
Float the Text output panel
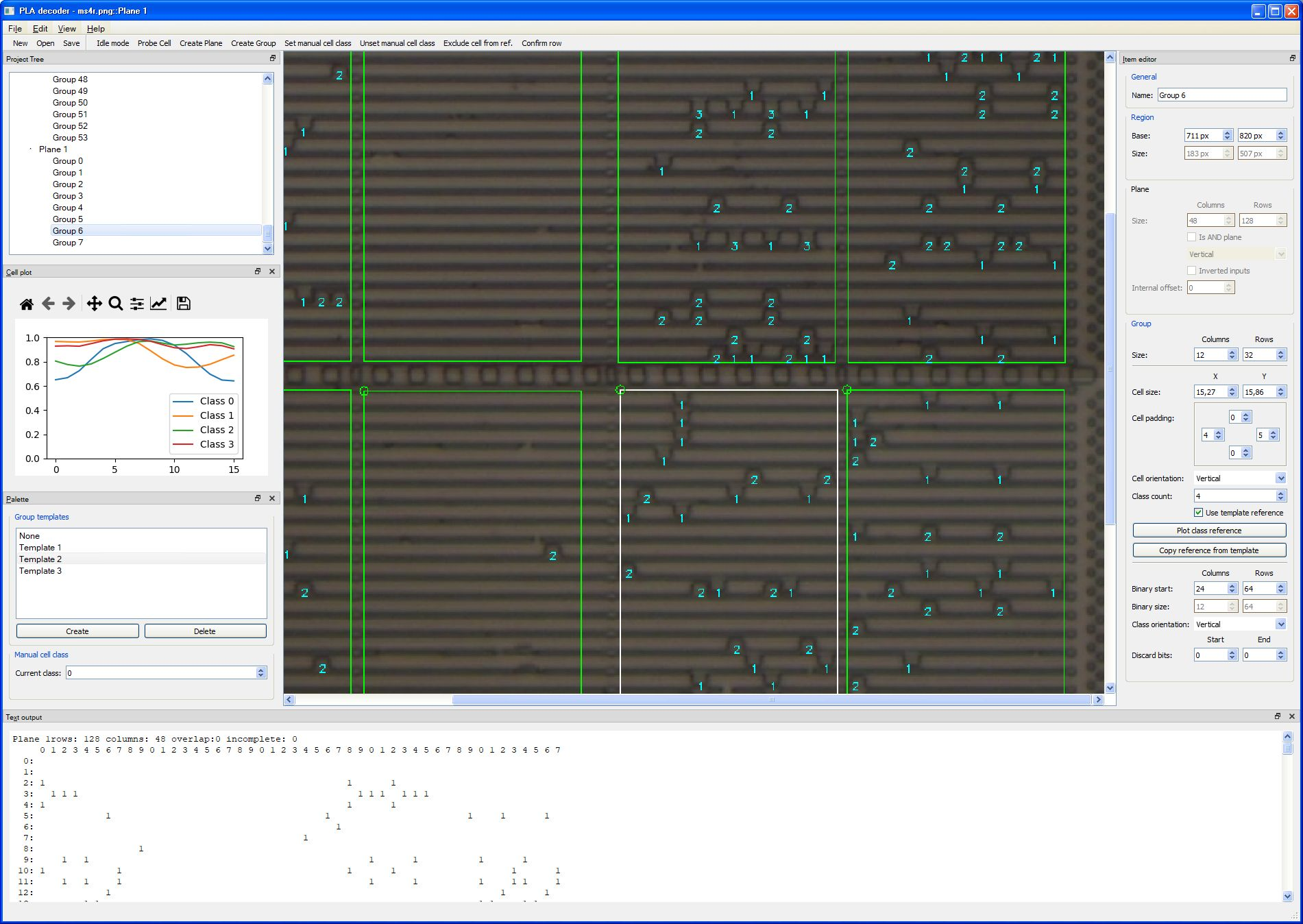point(1278,716)
